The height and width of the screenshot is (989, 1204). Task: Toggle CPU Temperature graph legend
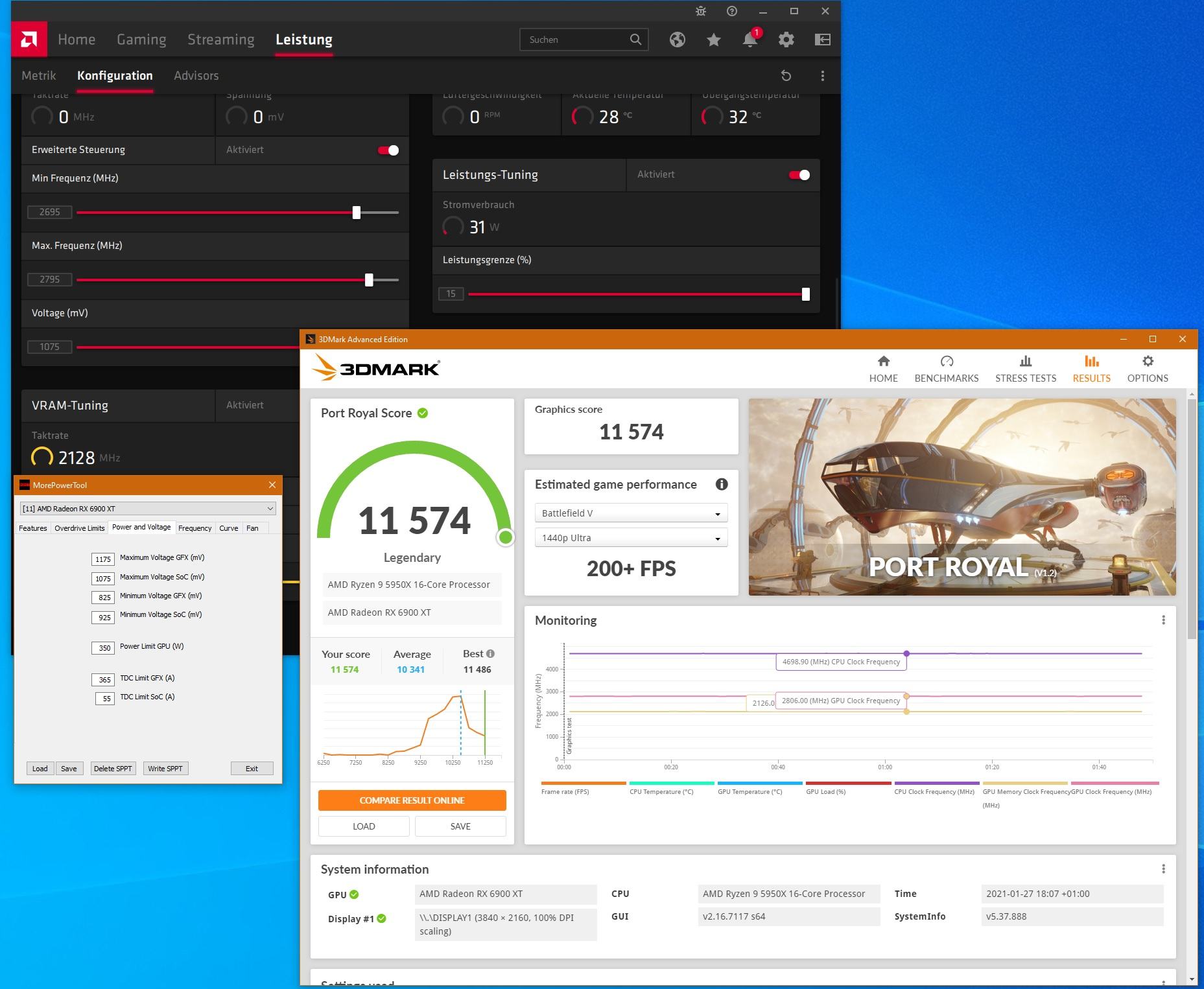point(672,787)
